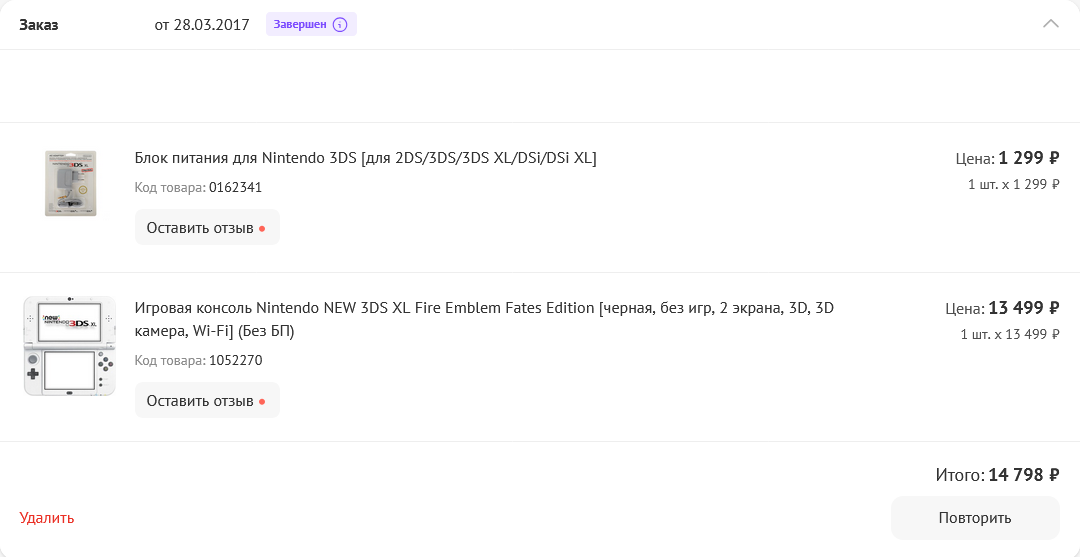The width and height of the screenshot is (1080, 557).
Task: Click the quantity line 1 шт. x 1 299 ₽
Action: click(1013, 184)
